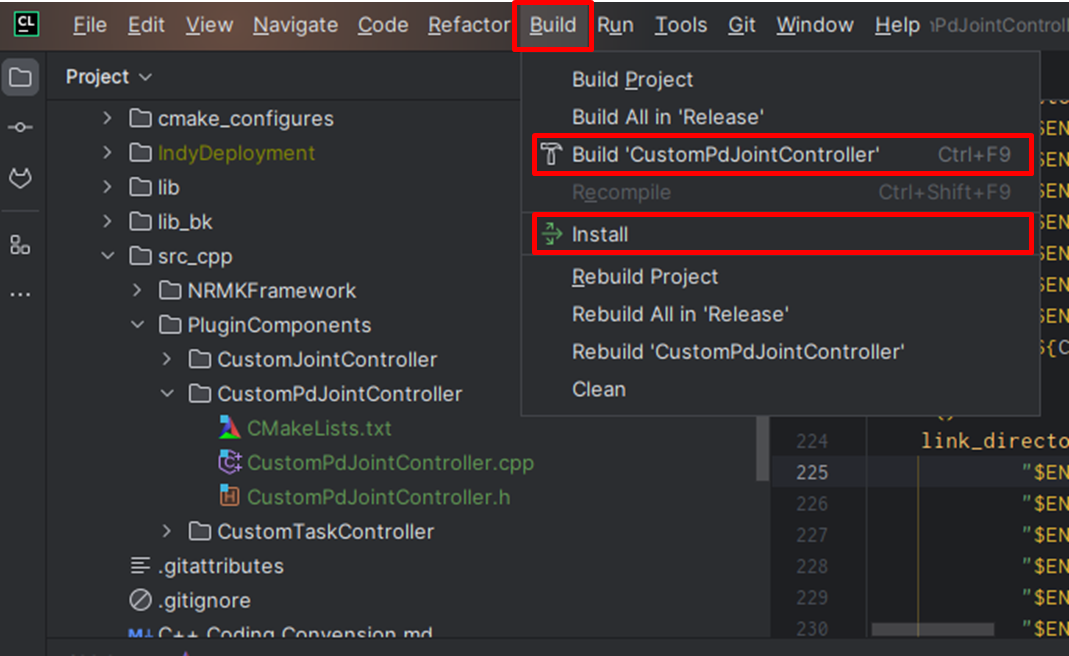Select CustomPdJointController.cpp file

point(390,463)
